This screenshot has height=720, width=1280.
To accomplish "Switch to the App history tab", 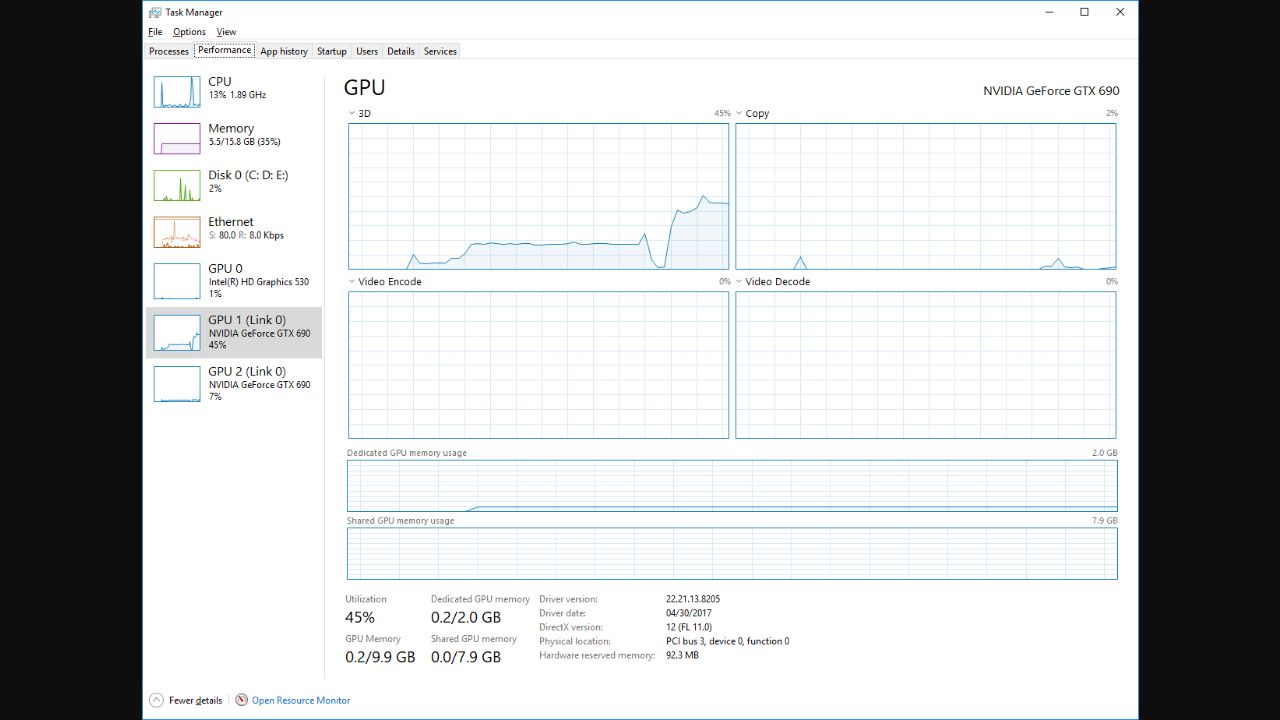I will [284, 51].
